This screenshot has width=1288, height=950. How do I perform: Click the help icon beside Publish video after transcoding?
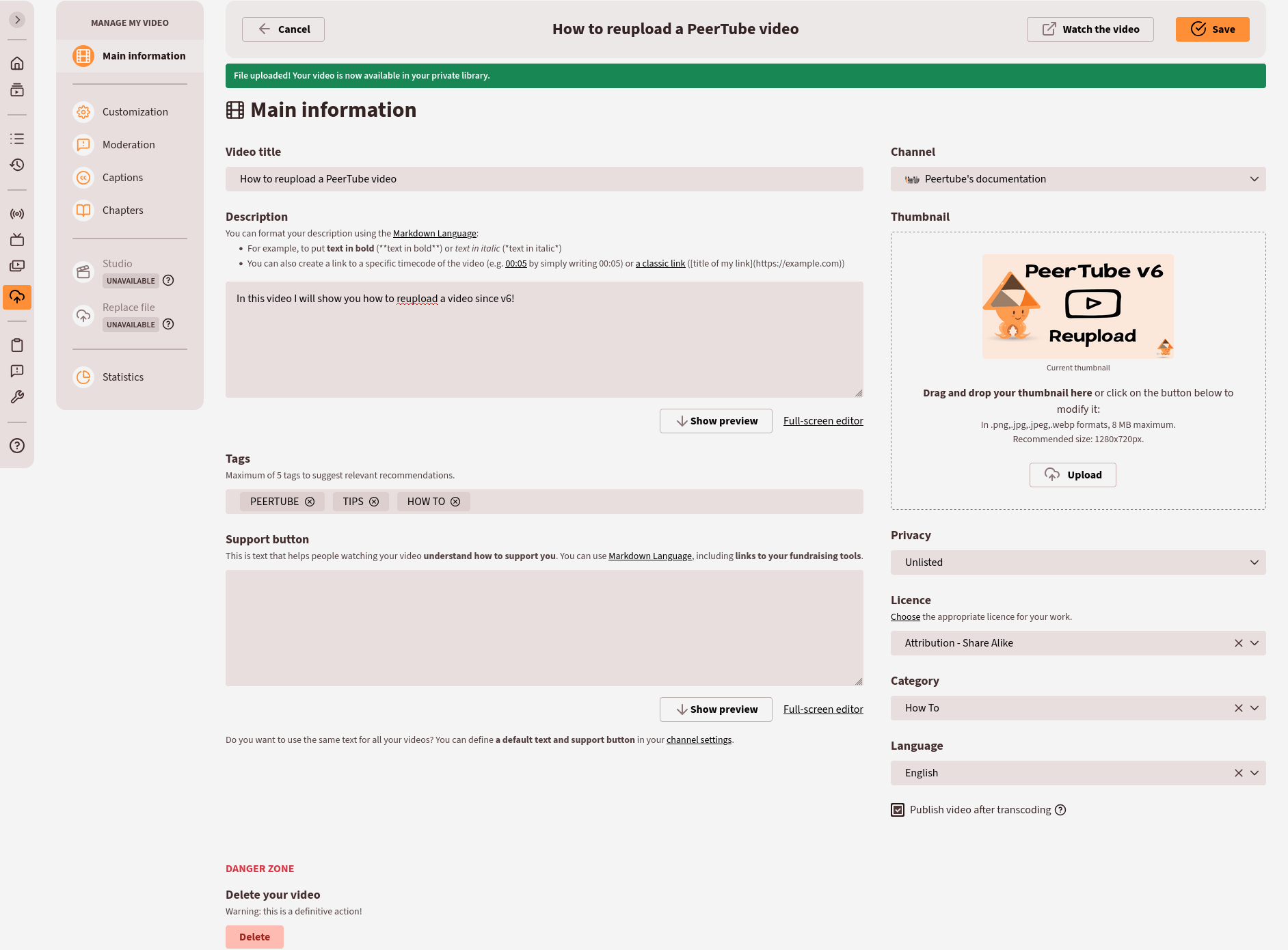point(1060,810)
